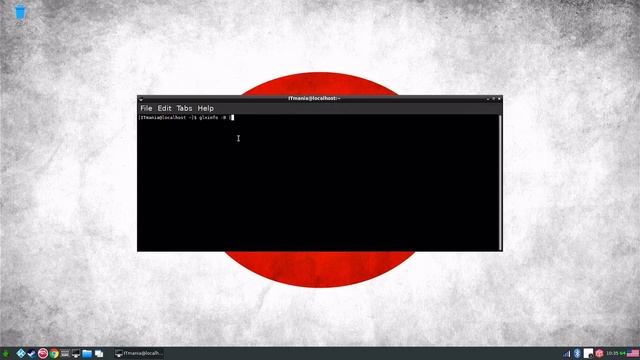Click the glxinfo command line in terminal
This screenshot has height=360, width=640.
pyautogui.click(x=186, y=118)
